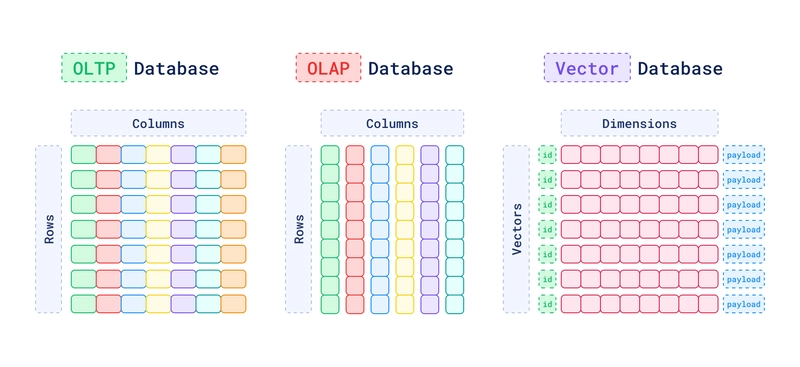Click the top red cell of the OLAP column
Viewport: 800px width, 367px height.
coord(355,155)
